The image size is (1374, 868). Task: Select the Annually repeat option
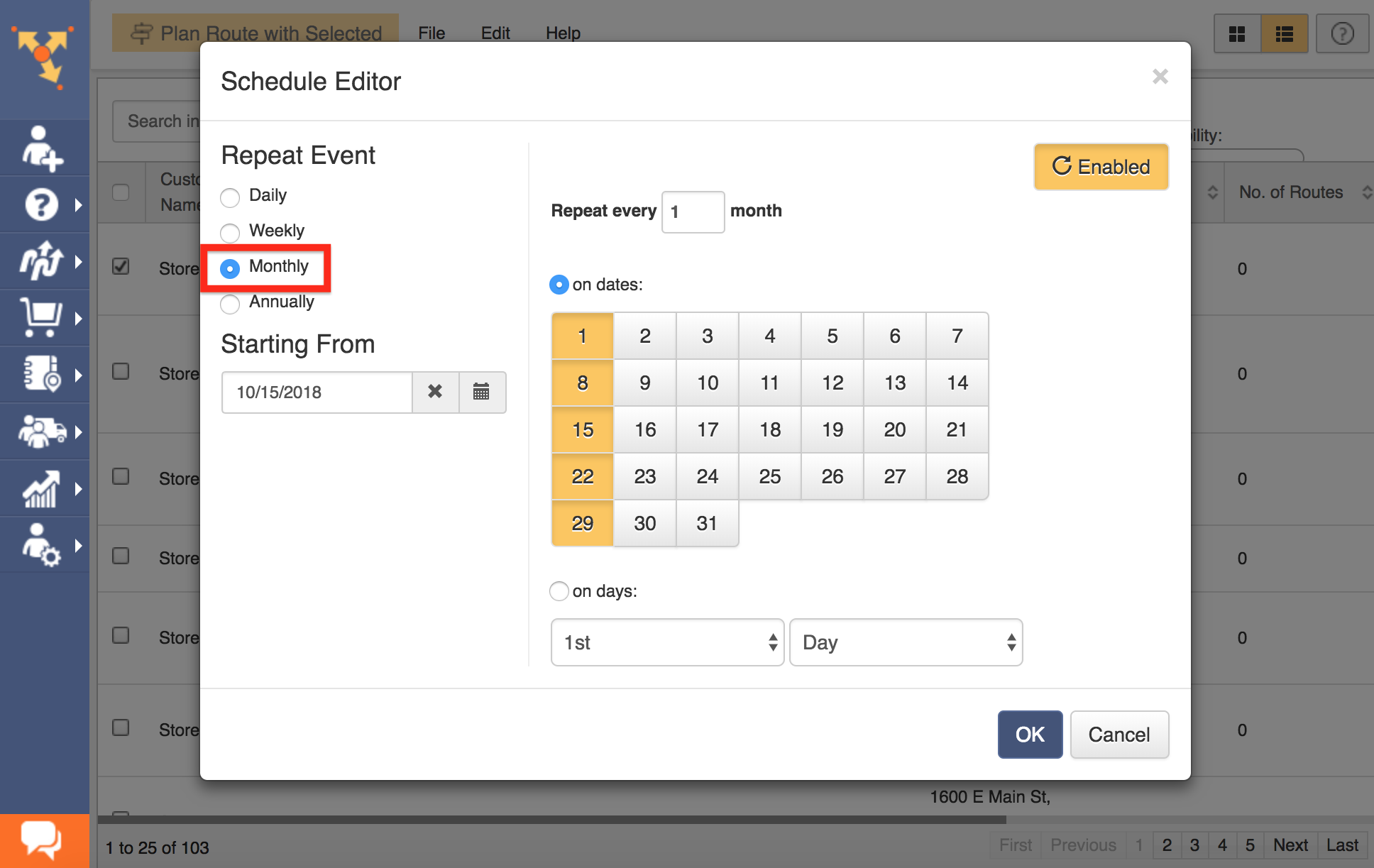coord(230,304)
